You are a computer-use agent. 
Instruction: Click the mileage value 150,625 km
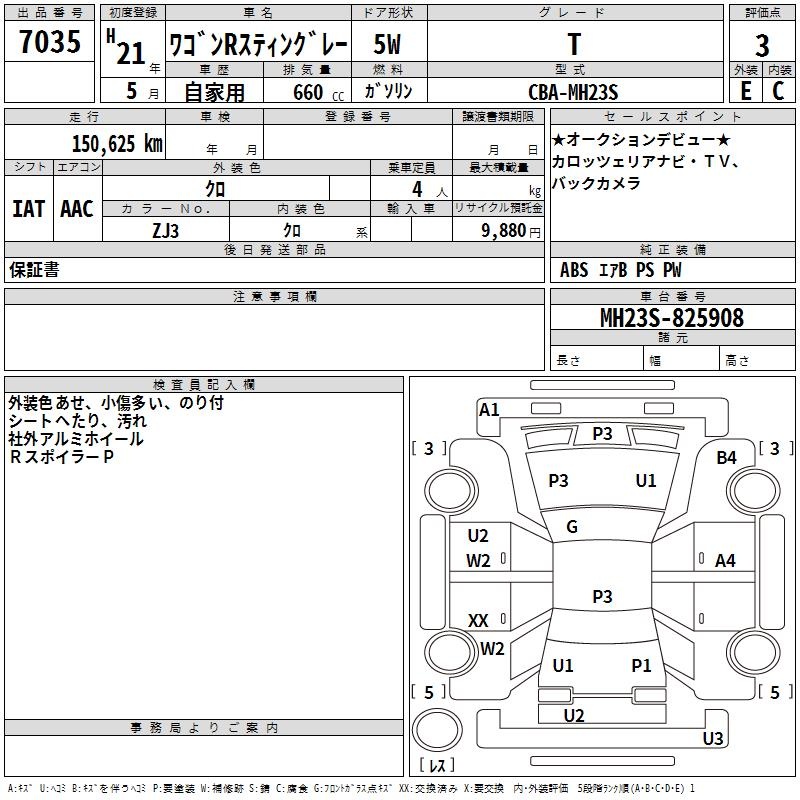coord(117,143)
